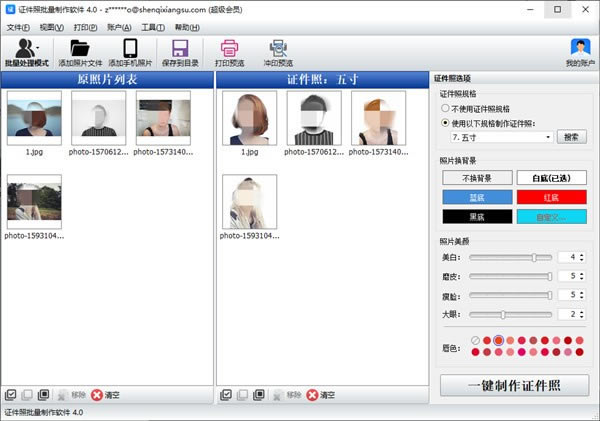
Task: Open the 帮助(H) menu
Action: [187, 28]
